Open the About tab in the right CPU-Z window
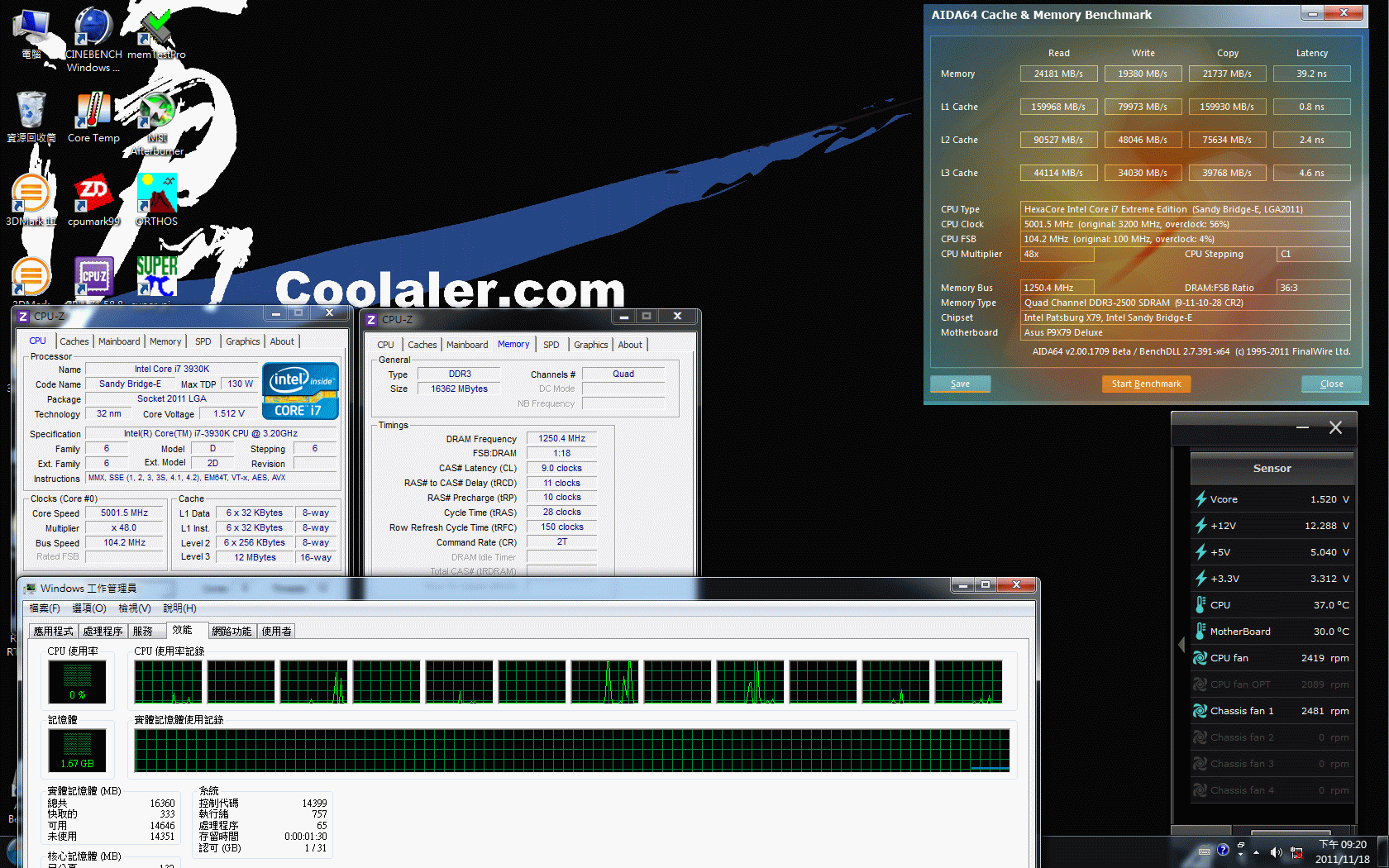This screenshot has height=868, width=1389. (630, 345)
